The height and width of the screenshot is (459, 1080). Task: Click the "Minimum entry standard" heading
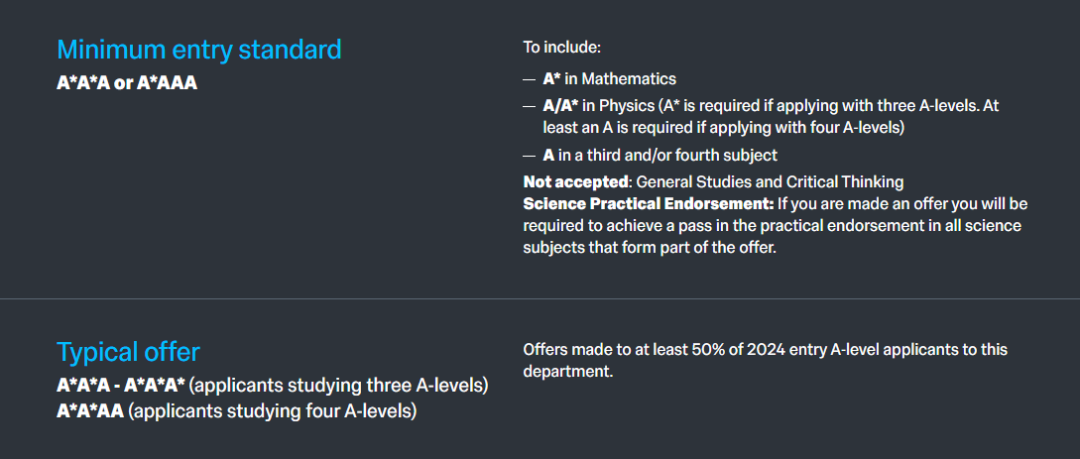[199, 49]
